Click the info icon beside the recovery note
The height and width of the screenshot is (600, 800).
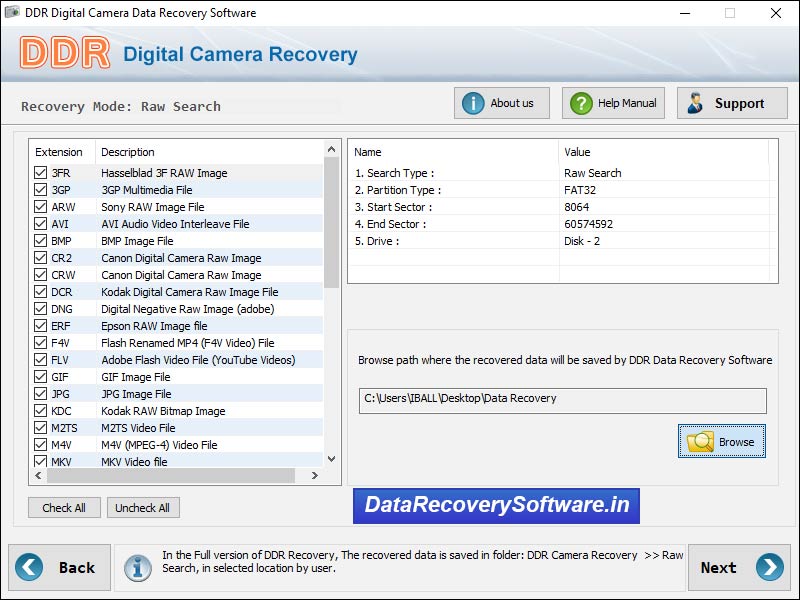point(137,567)
